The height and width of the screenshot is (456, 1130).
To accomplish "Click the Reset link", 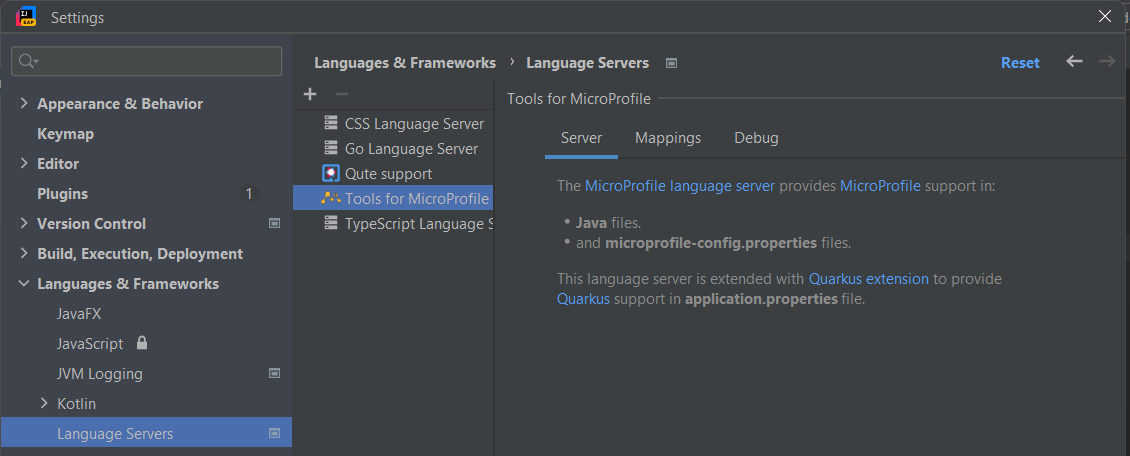I will click(1020, 63).
